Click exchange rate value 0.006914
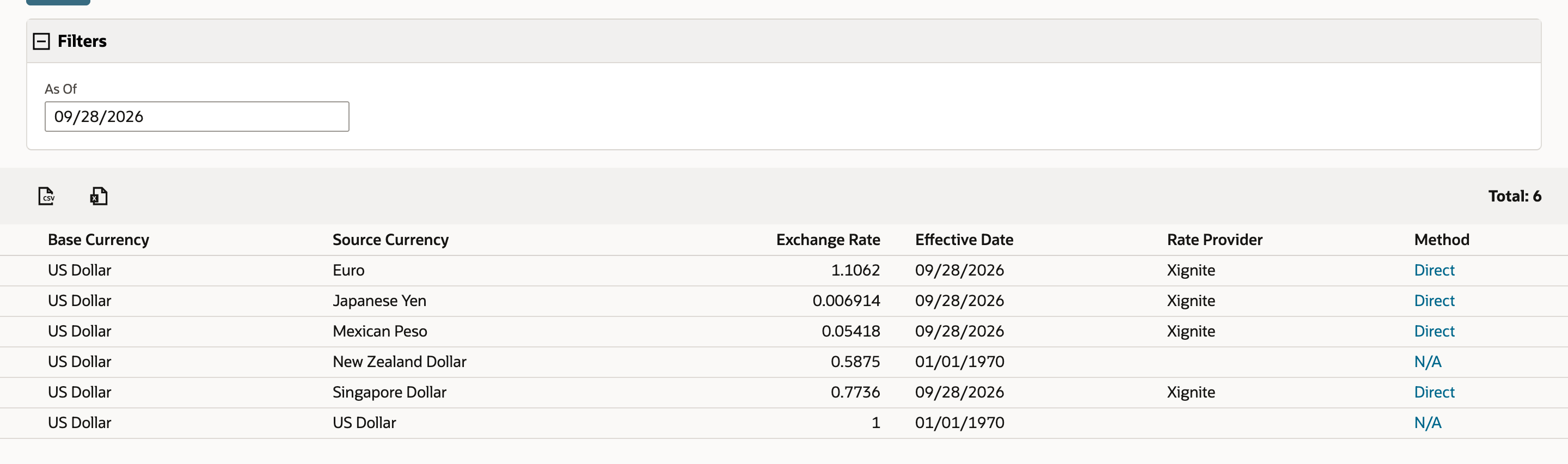This screenshot has height=464, width=1568. 846,301
